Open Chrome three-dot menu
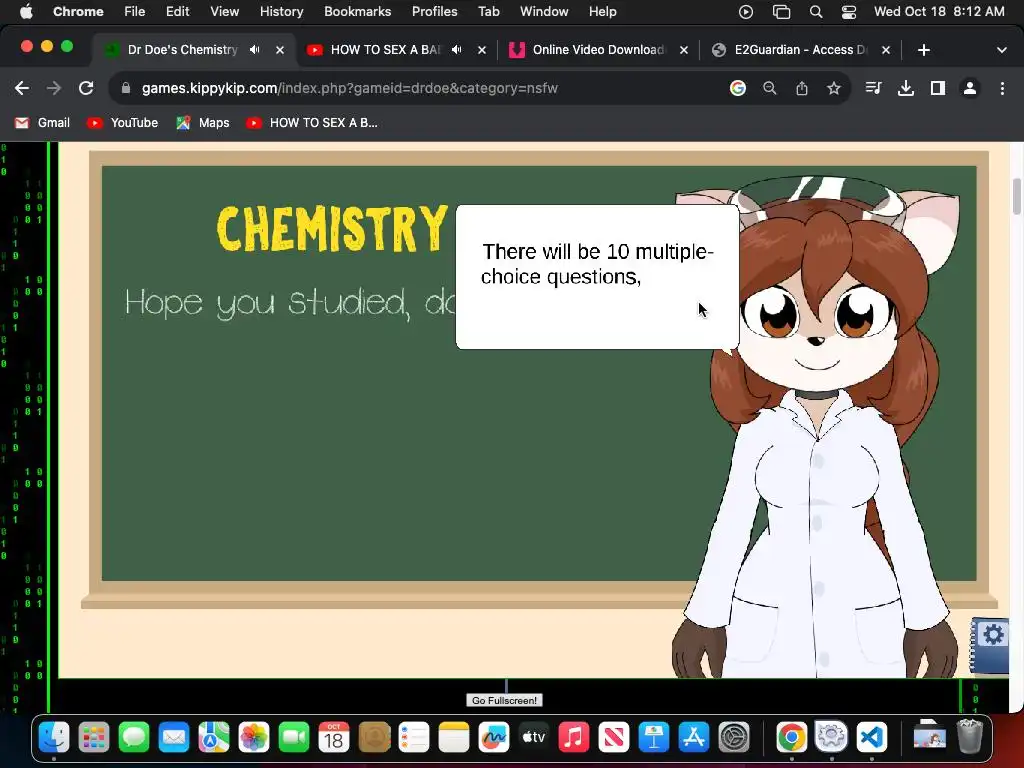 coord(1002,88)
